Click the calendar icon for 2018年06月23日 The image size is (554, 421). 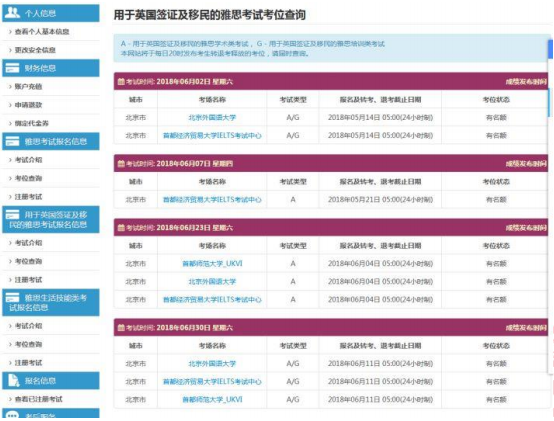pos(121,227)
